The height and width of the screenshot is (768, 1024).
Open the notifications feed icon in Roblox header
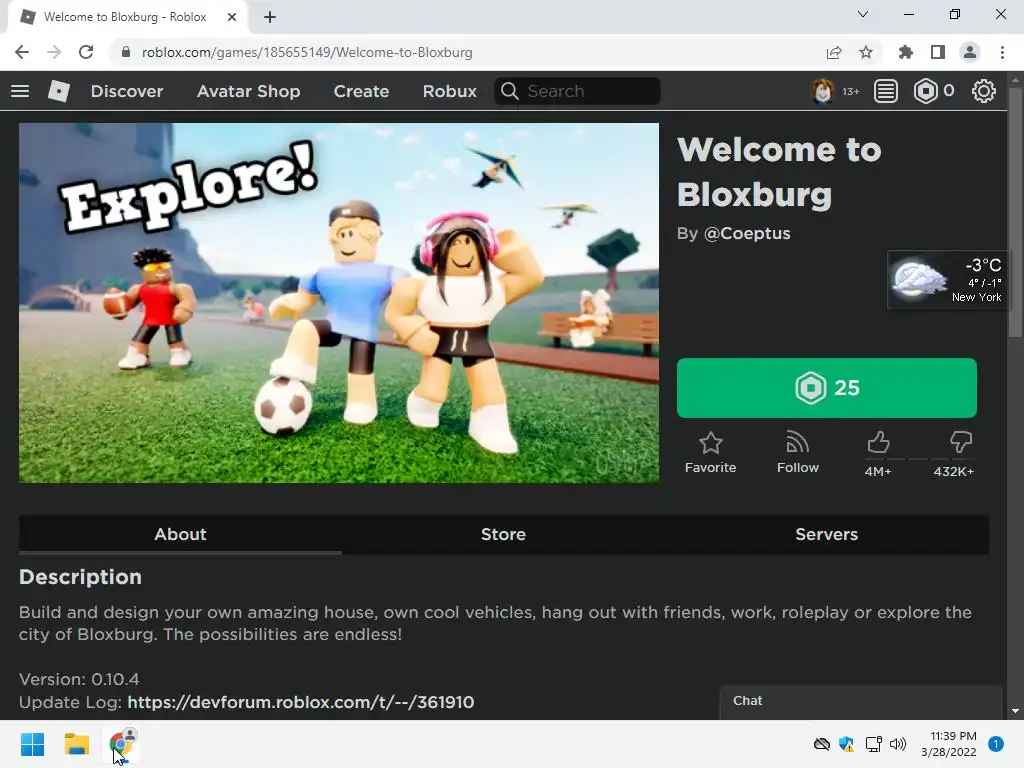pyautogui.click(x=886, y=91)
